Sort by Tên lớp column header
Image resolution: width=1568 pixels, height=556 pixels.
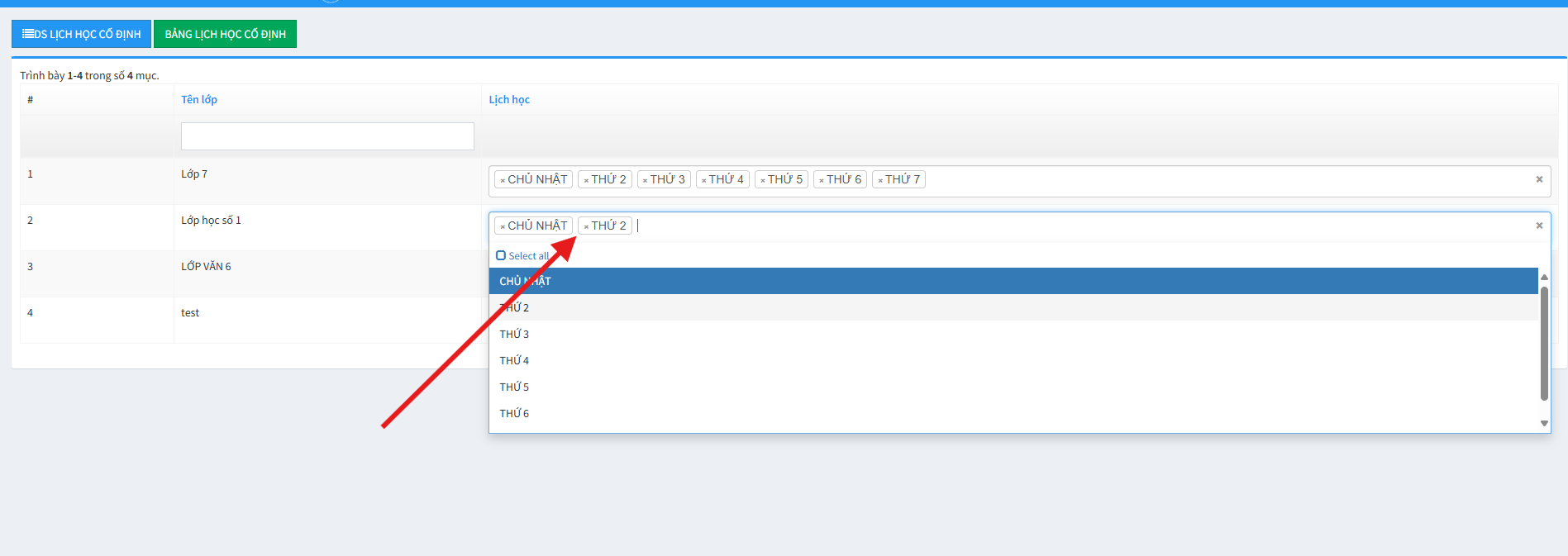click(x=199, y=99)
